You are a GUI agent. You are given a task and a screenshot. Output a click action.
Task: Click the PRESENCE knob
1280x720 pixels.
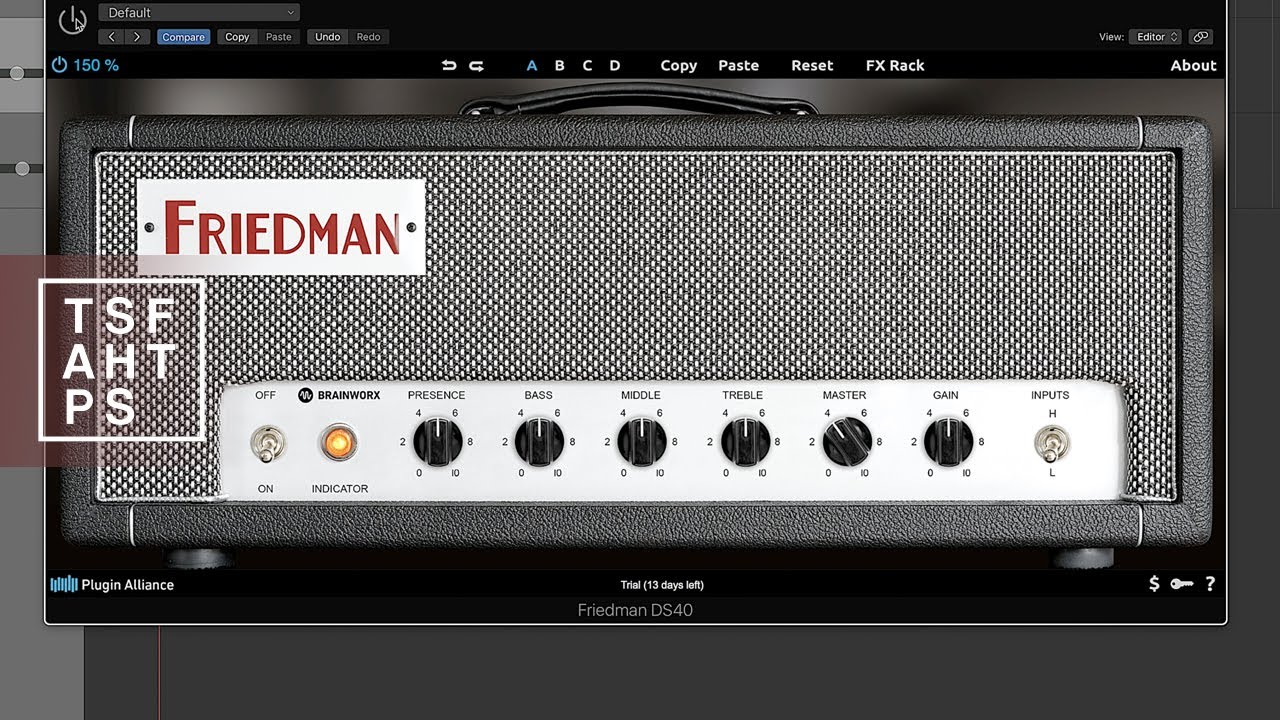point(437,441)
